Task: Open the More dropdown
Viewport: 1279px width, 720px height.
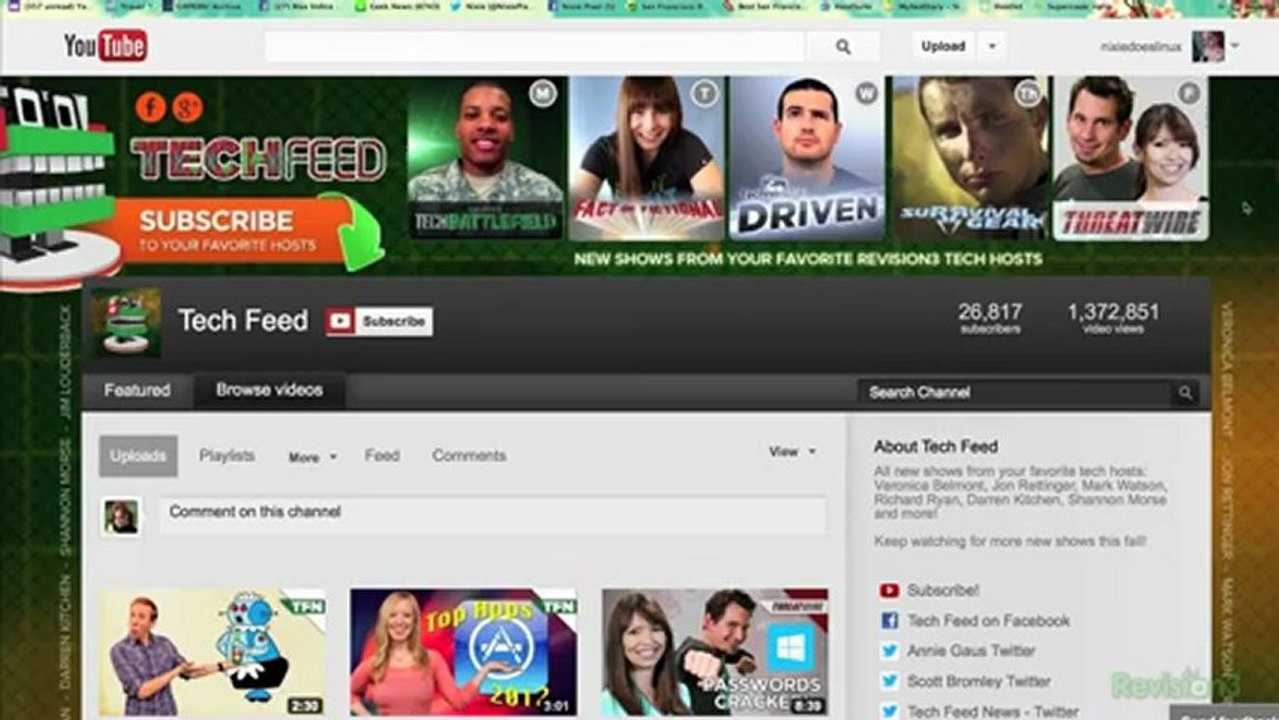Action: tap(313, 457)
